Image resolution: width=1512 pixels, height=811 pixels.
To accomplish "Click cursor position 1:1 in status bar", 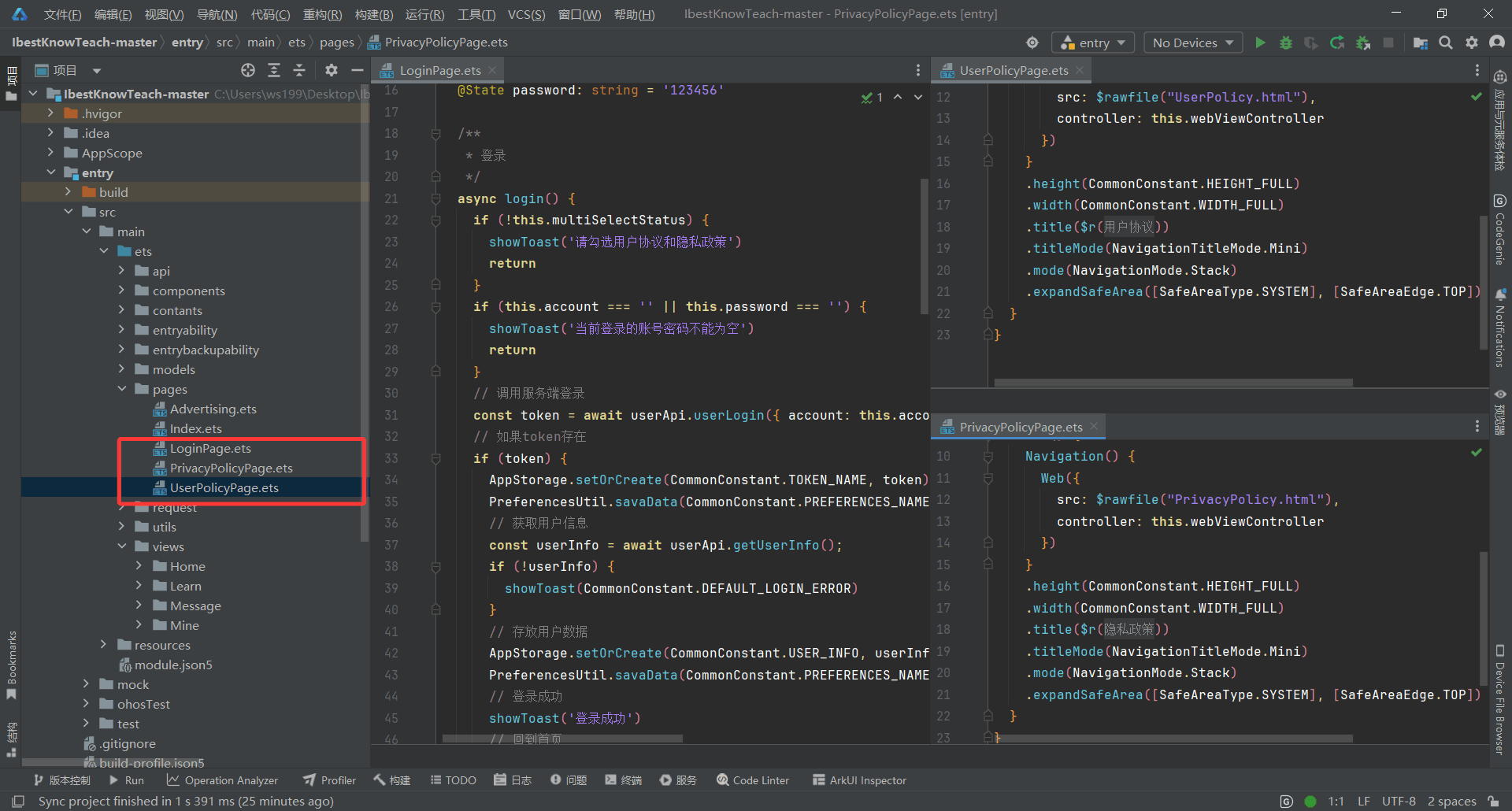I will click(x=1336, y=801).
